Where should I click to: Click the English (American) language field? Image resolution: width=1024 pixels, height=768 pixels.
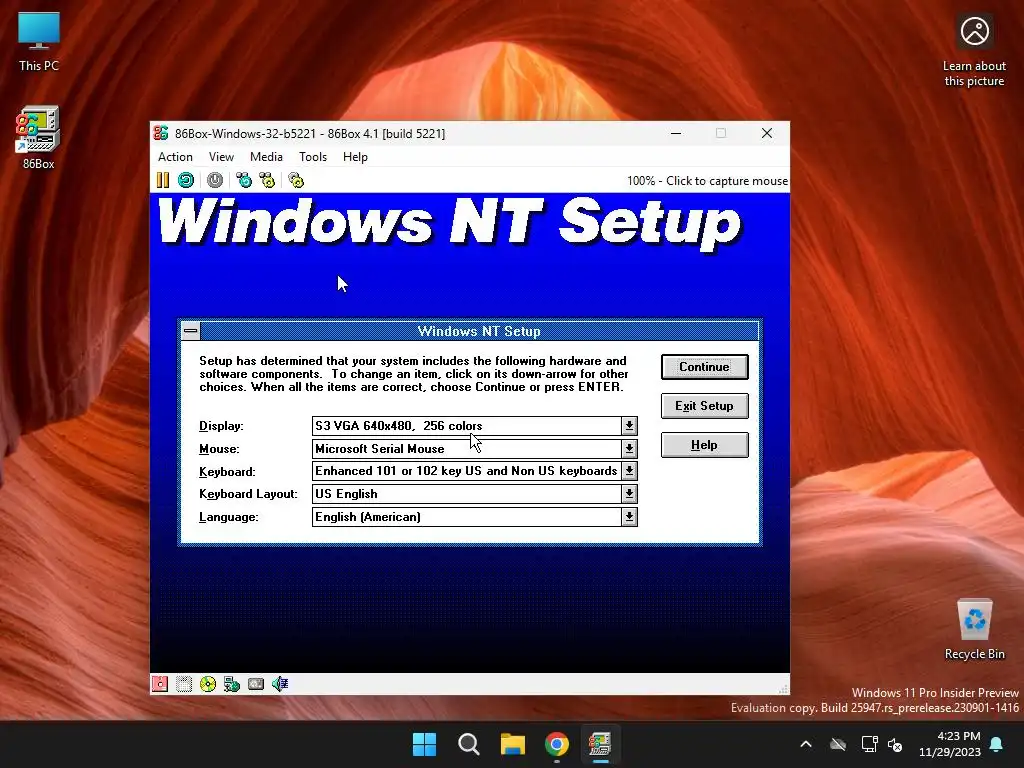[466, 517]
